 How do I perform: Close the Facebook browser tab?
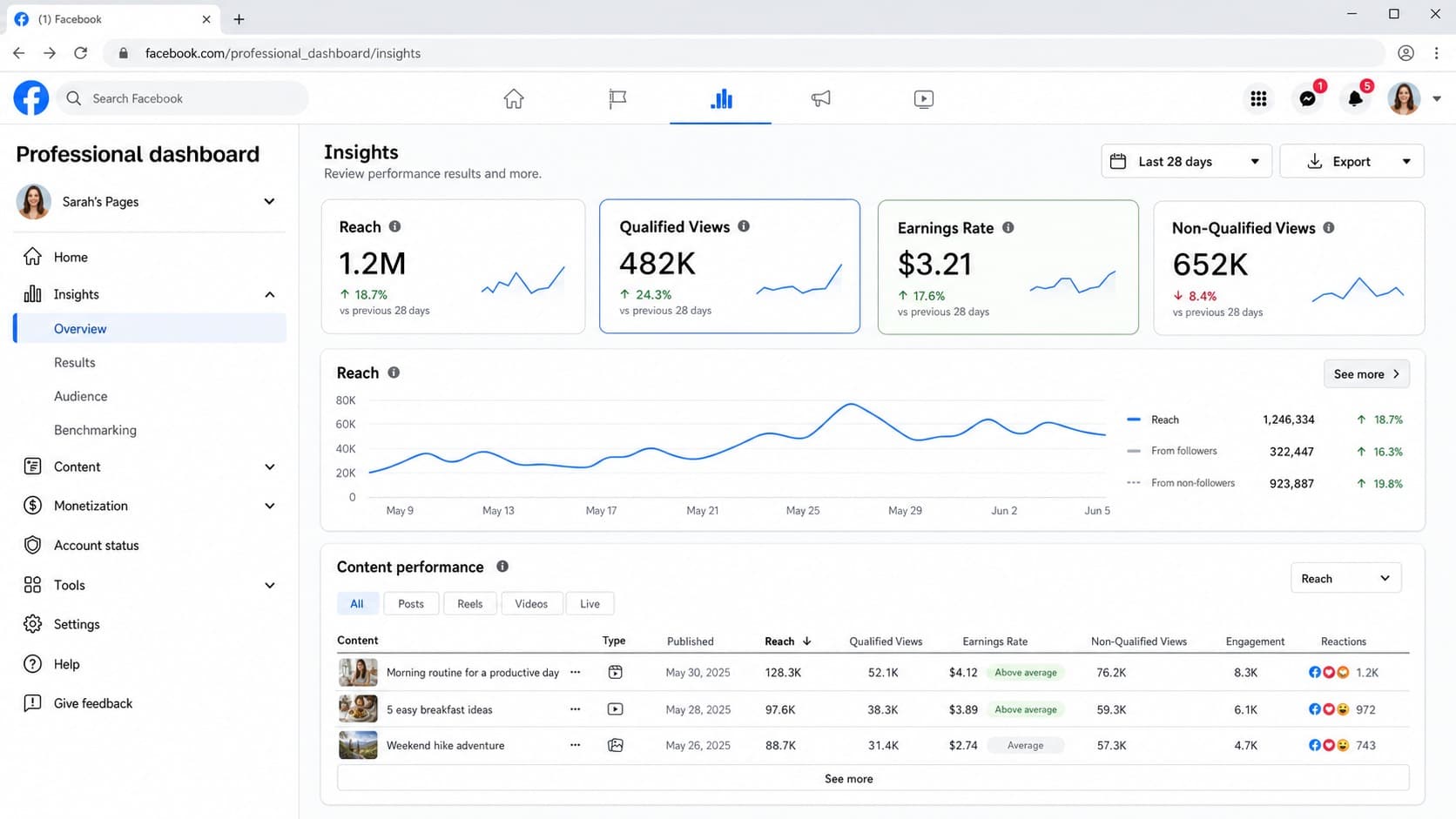(x=206, y=19)
